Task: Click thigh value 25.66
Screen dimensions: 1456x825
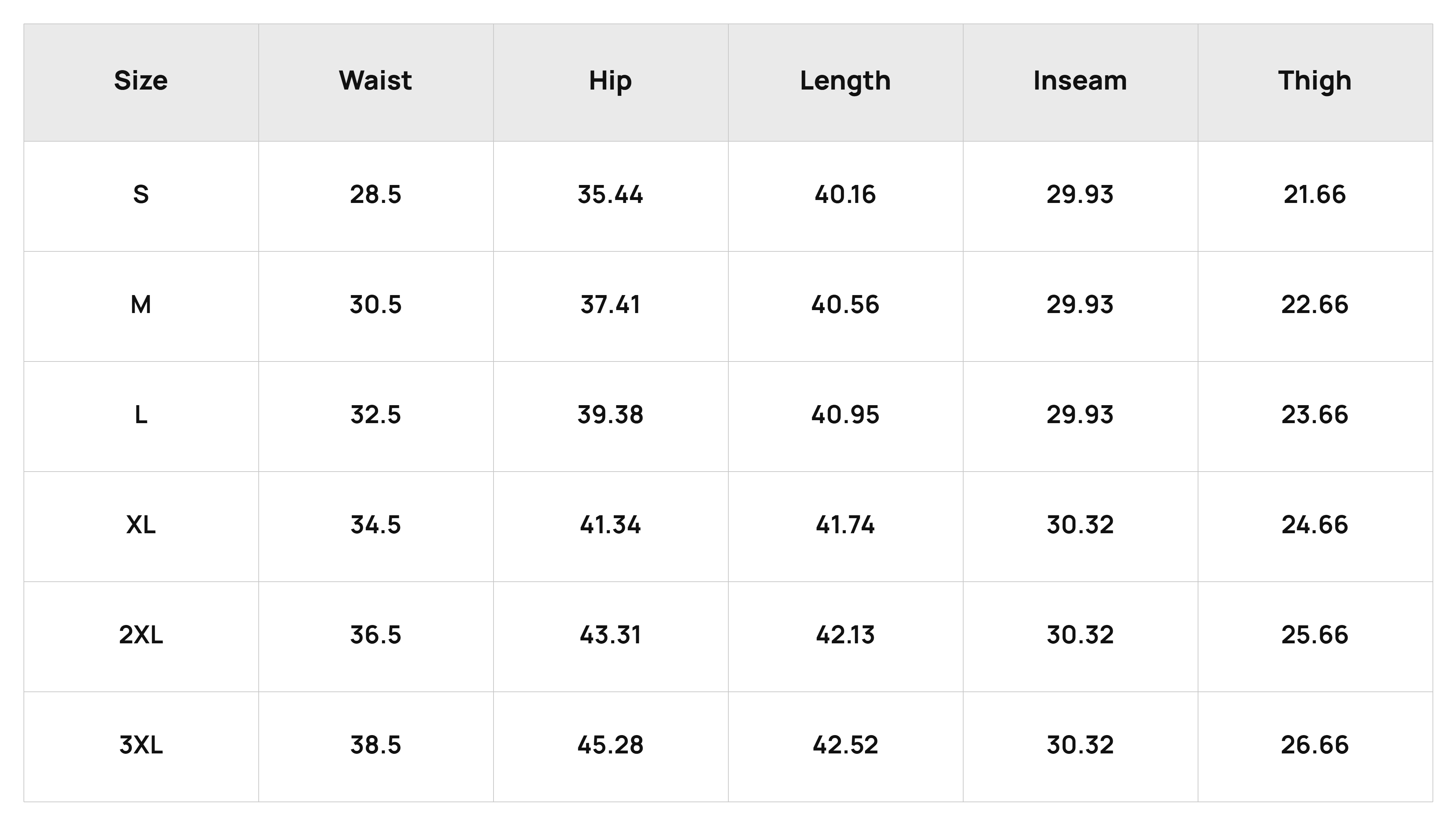Action: [1315, 635]
